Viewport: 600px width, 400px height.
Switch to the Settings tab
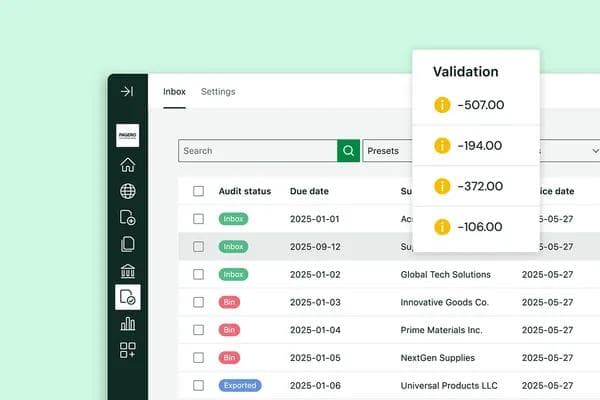coord(218,92)
